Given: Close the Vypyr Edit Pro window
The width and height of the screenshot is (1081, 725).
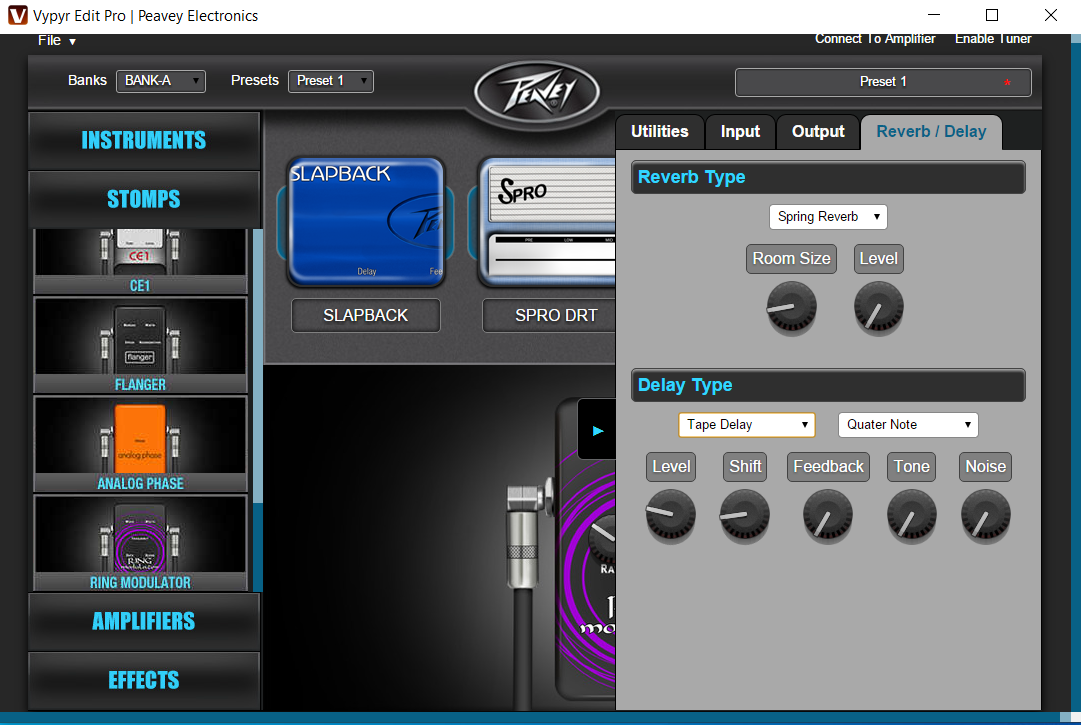Looking at the screenshot, I should (1050, 15).
